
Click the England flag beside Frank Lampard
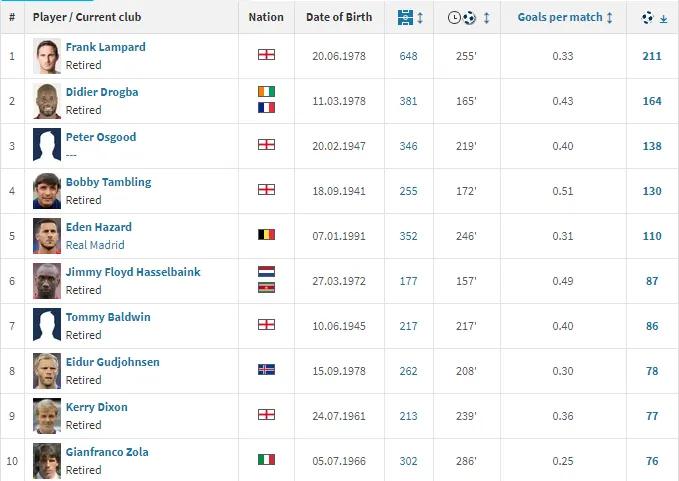266,56
